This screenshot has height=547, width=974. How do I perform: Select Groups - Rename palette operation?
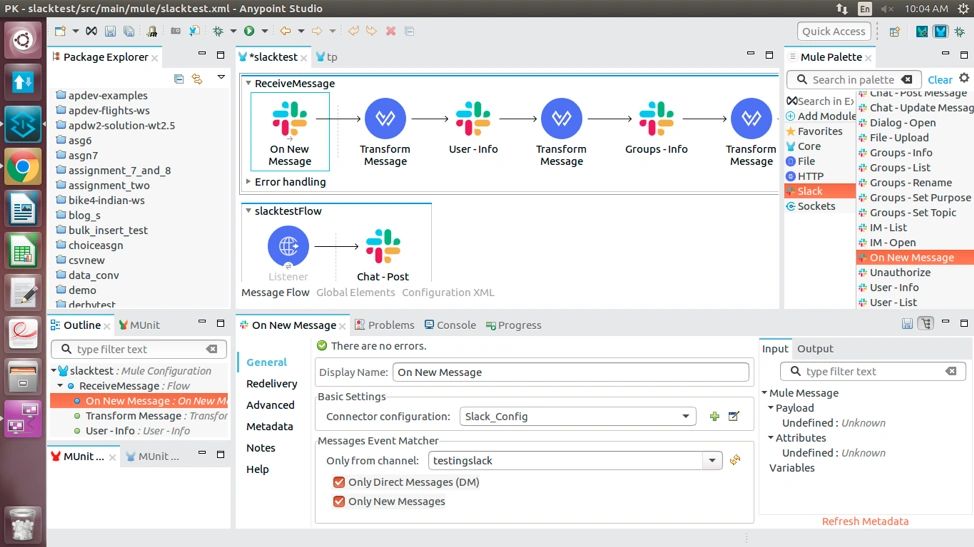tap(905, 183)
